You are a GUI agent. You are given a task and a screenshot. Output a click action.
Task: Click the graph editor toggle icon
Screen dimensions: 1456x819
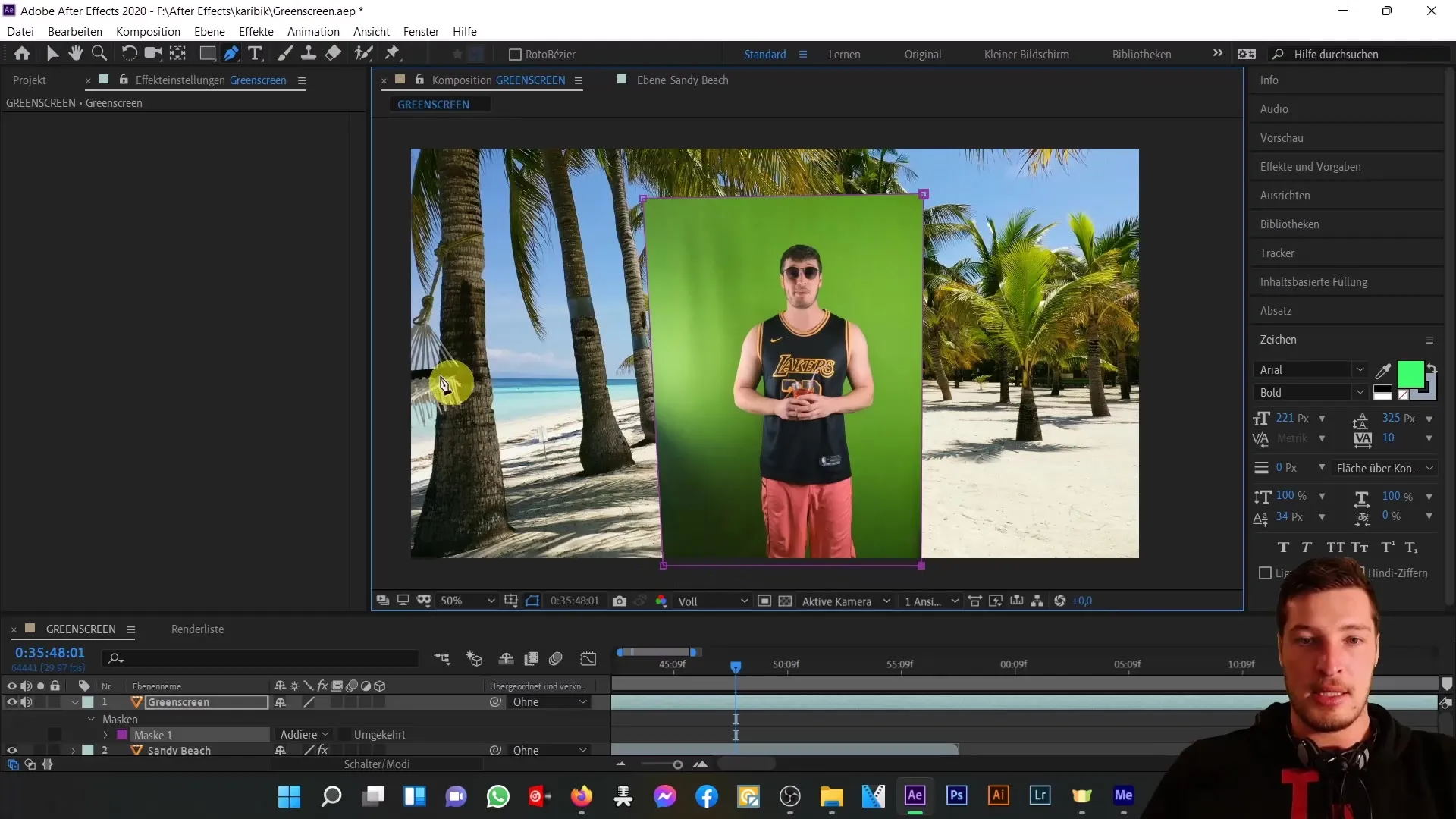(591, 660)
